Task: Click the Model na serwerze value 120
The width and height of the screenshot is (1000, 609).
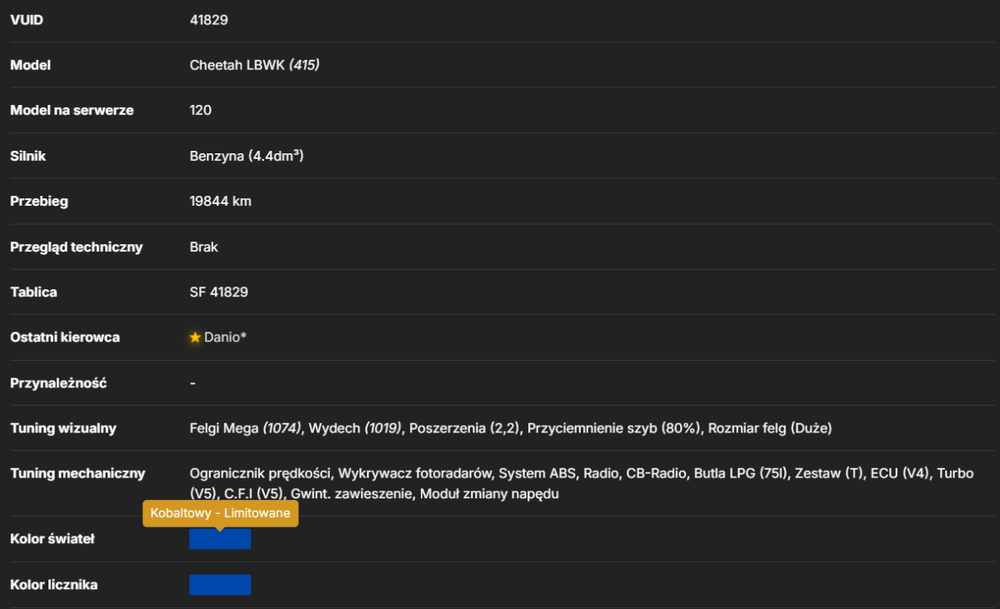Action: point(200,110)
